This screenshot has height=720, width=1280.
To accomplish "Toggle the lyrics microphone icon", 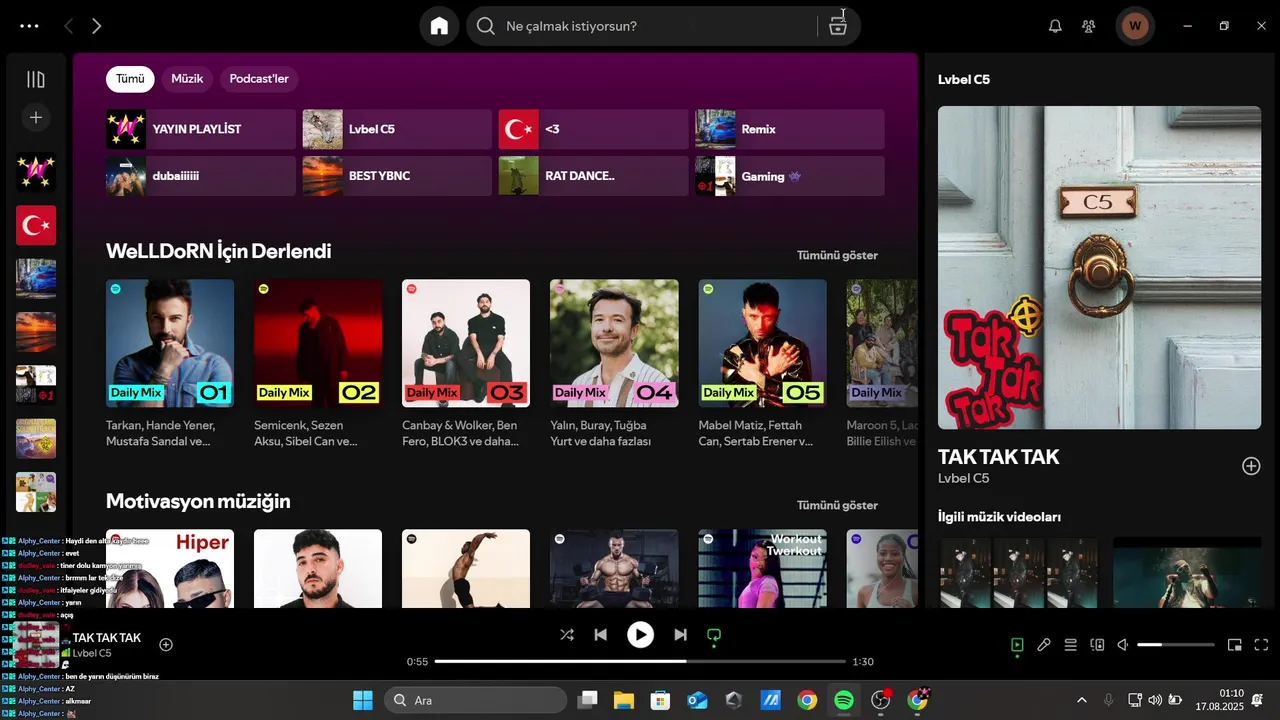I will coord(1044,645).
